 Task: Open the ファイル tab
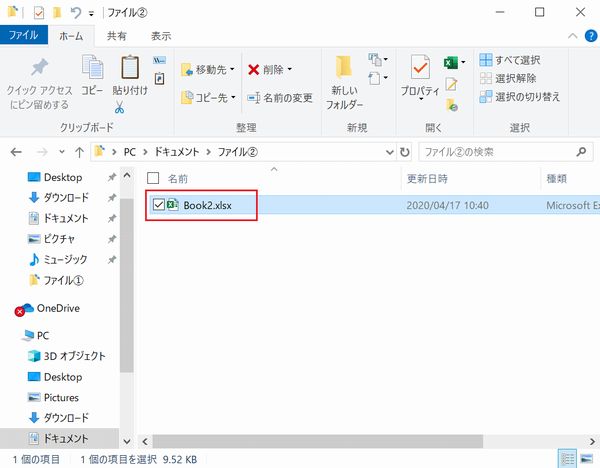click(24, 35)
